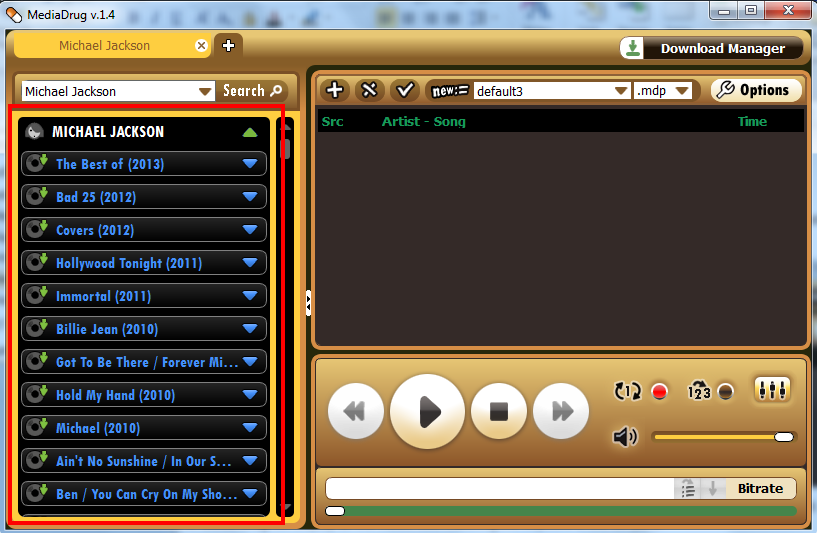The width and height of the screenshot is (817, 533).
Task: Click download icon for Hollywood Tonight (2011)
Action: click(37, 262)
